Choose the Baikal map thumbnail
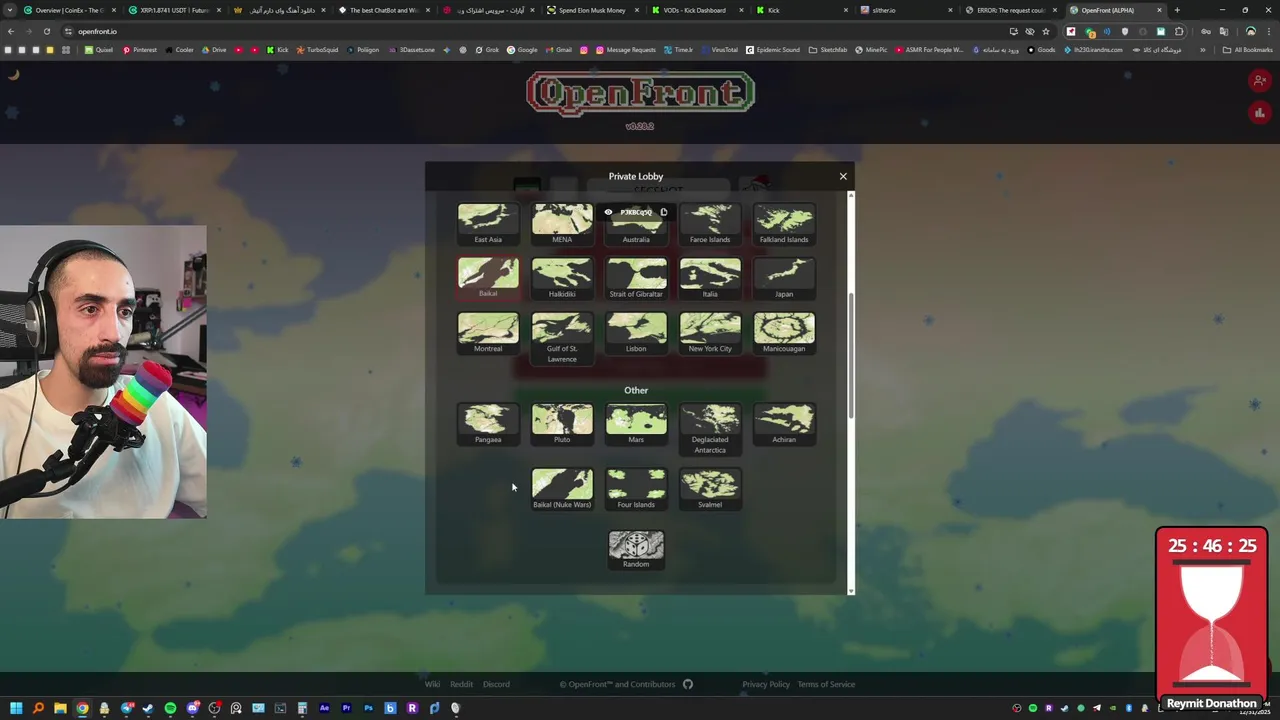This screenshot has height=720, width=1280. click(488, 278)
